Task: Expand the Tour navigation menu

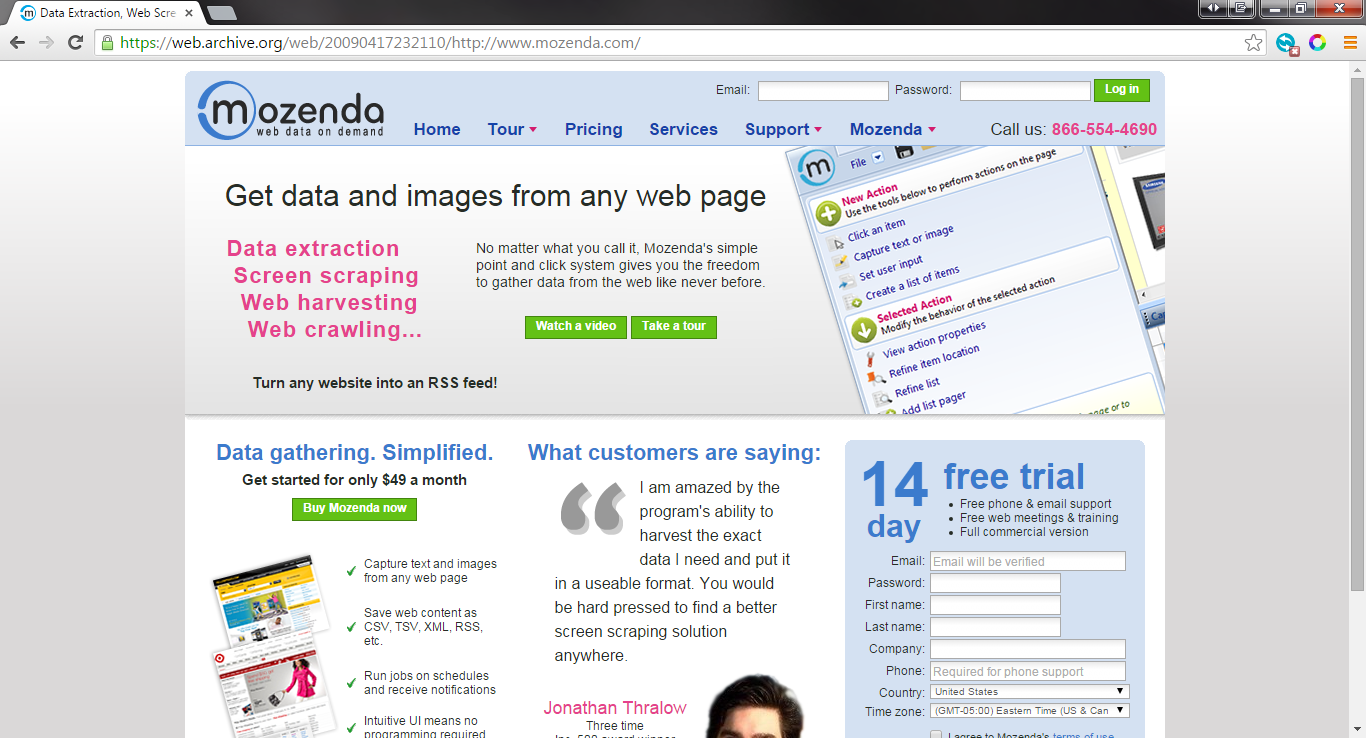Action: pos(512,129)
